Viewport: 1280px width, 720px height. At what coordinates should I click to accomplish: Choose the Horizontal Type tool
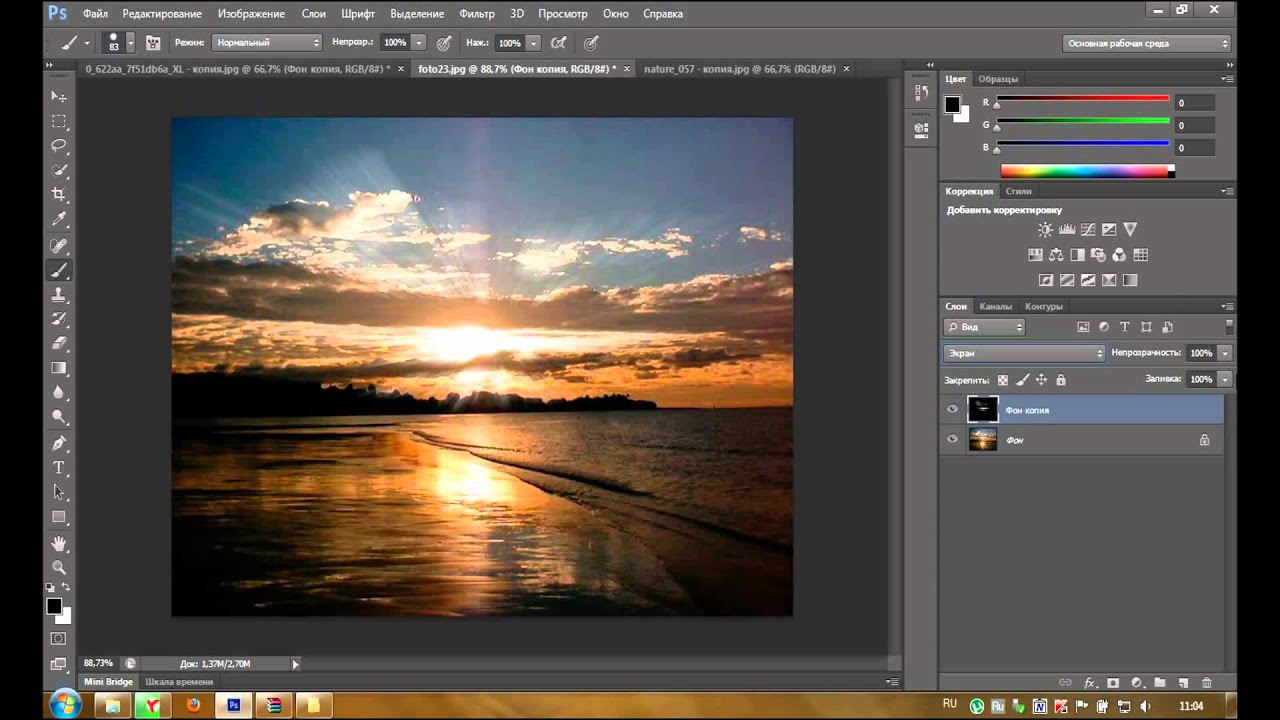click(59, 468)
